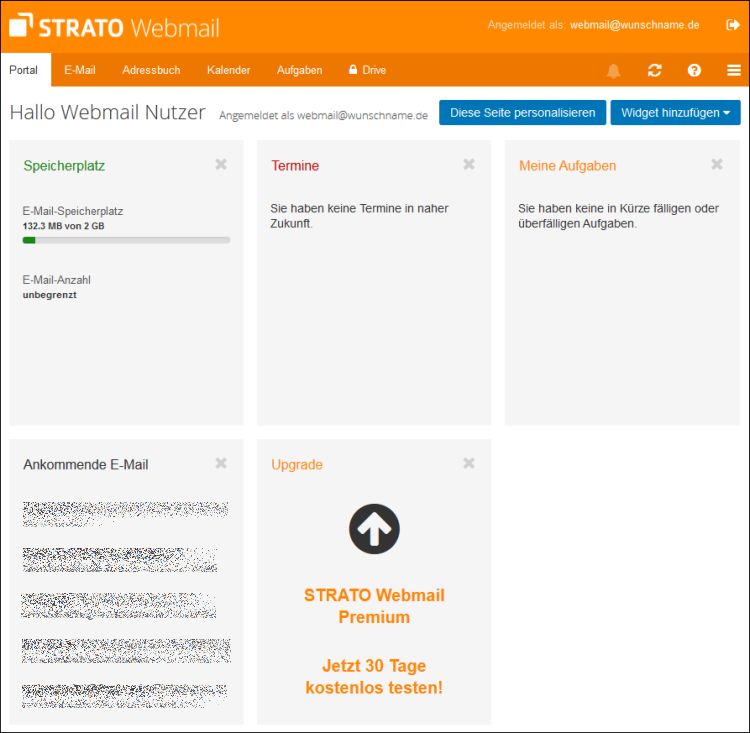The width and height of the screenshot is (750, 733).
Task: Open the hamburger settings menu
Action: (734, 70)
